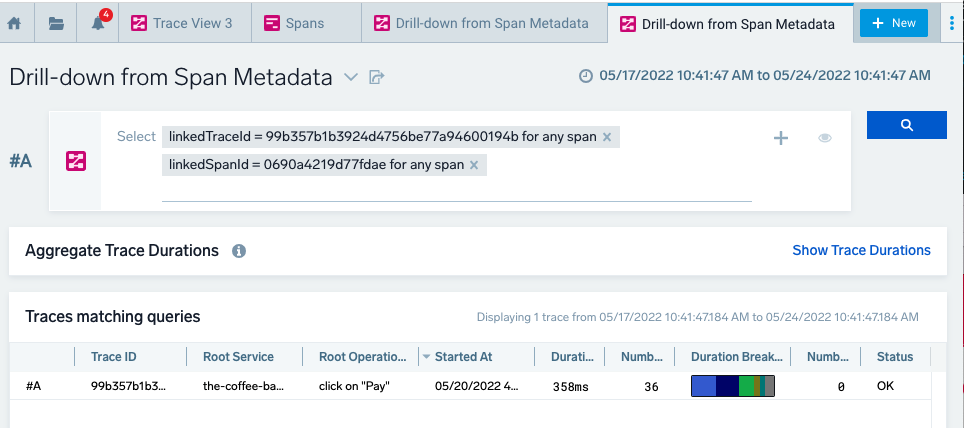
Task: Open the folder library icon
Action: point(57,23)
